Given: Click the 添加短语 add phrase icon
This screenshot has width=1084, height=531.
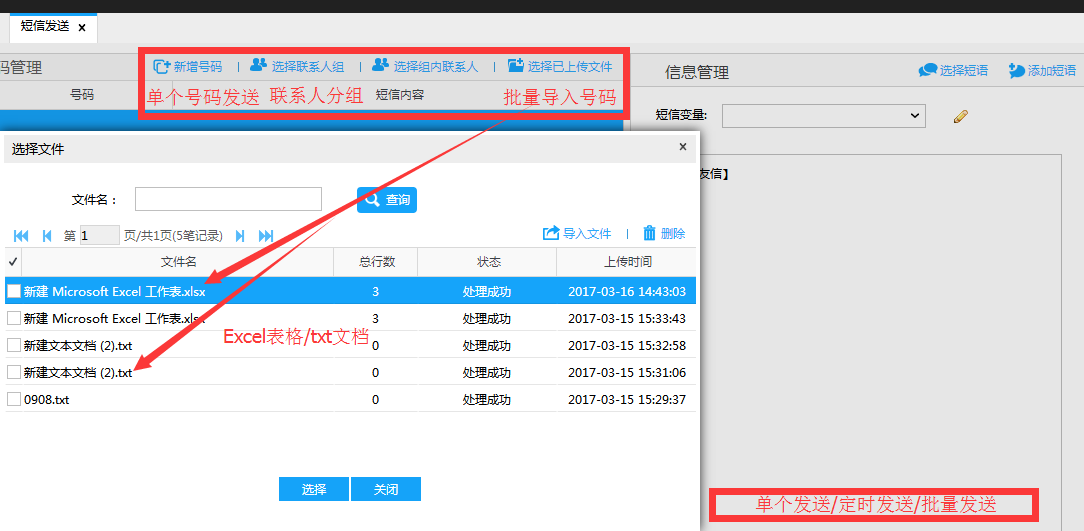Looking at the screenshot, I should pyautogui.click(x=1017, y=70).
